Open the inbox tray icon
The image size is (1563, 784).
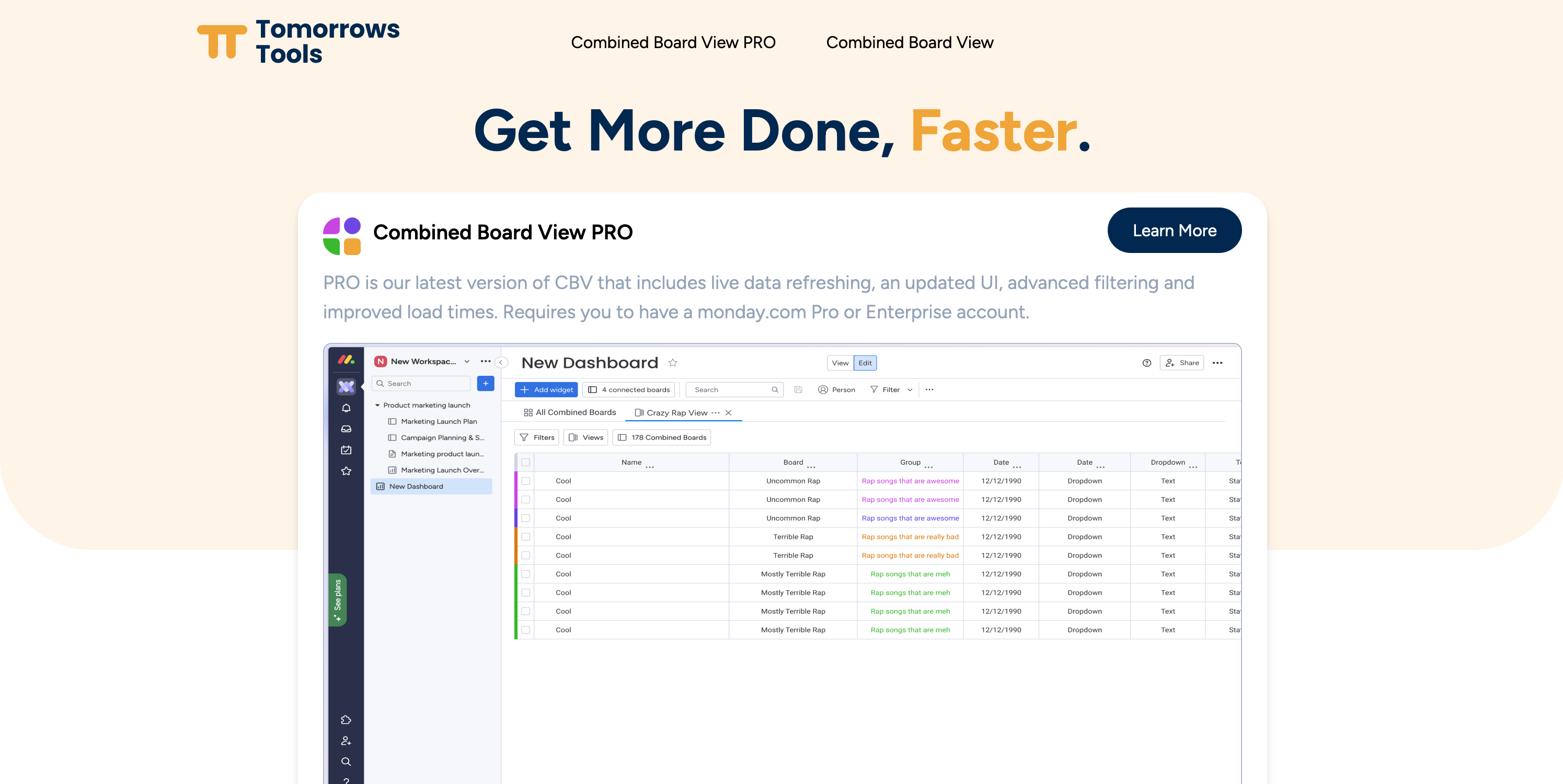tap(346, 429)
